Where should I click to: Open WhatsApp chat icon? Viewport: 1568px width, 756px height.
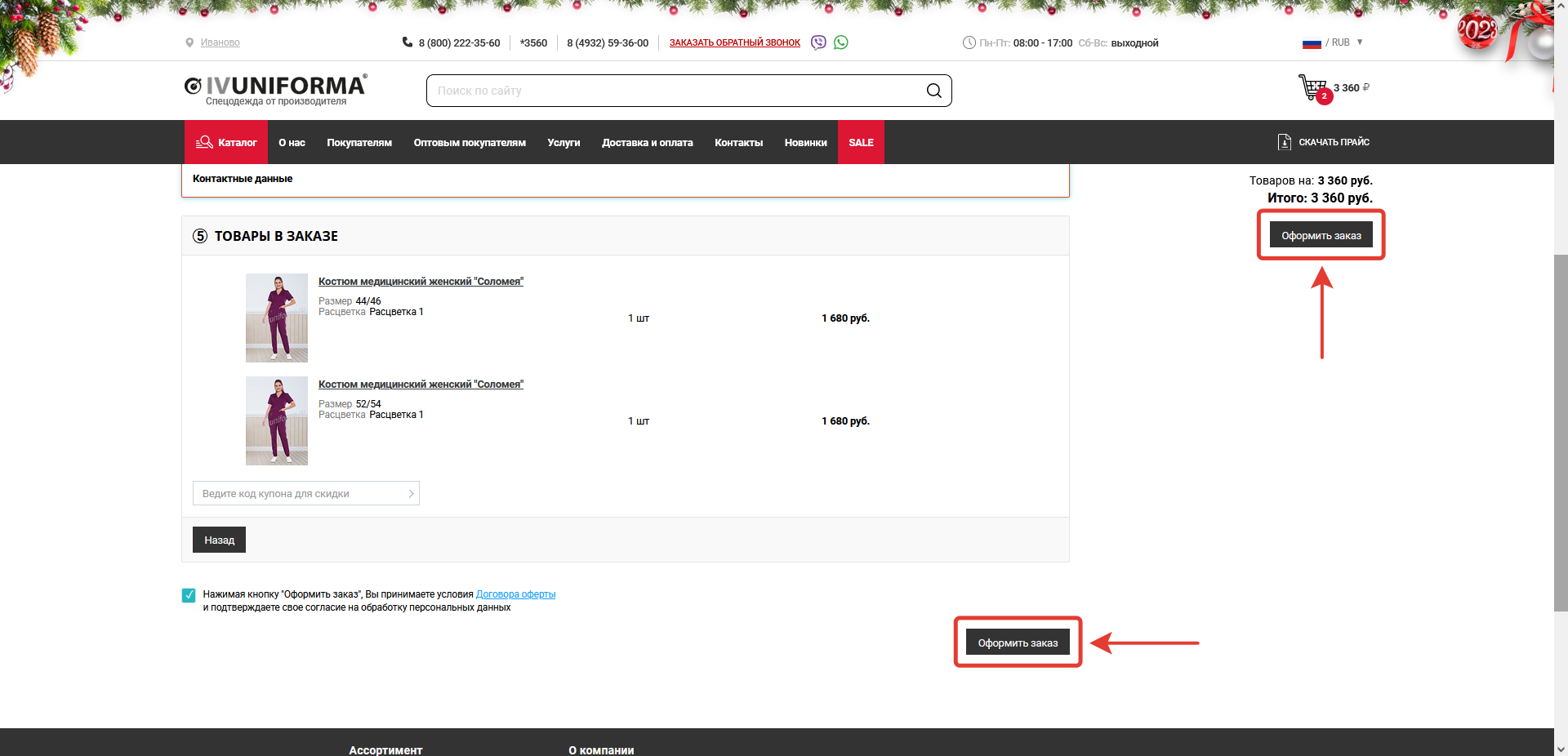pos(841,42)
